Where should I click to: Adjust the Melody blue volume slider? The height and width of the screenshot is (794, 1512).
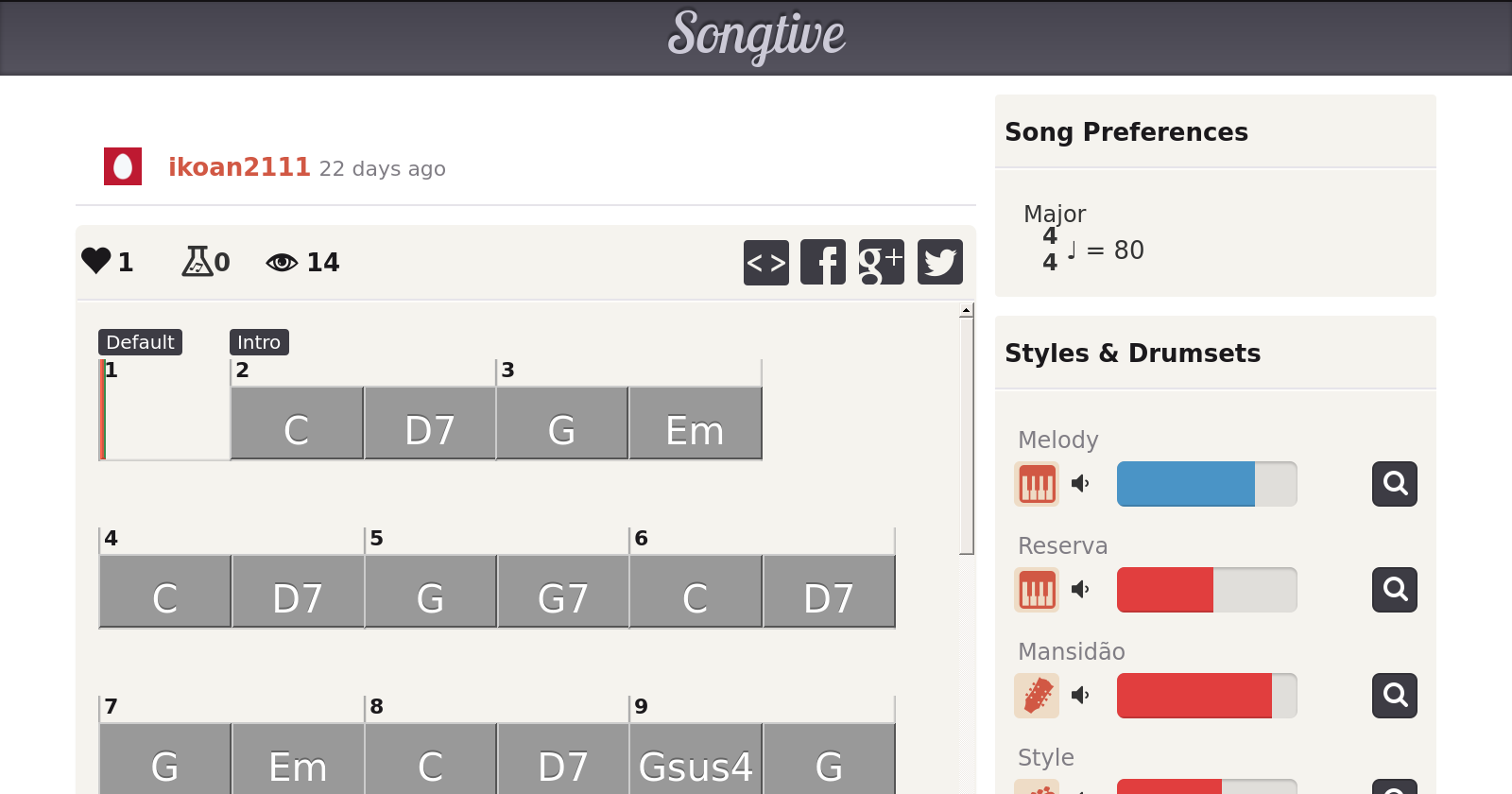pyautogui.click(x=1206, y=484)
